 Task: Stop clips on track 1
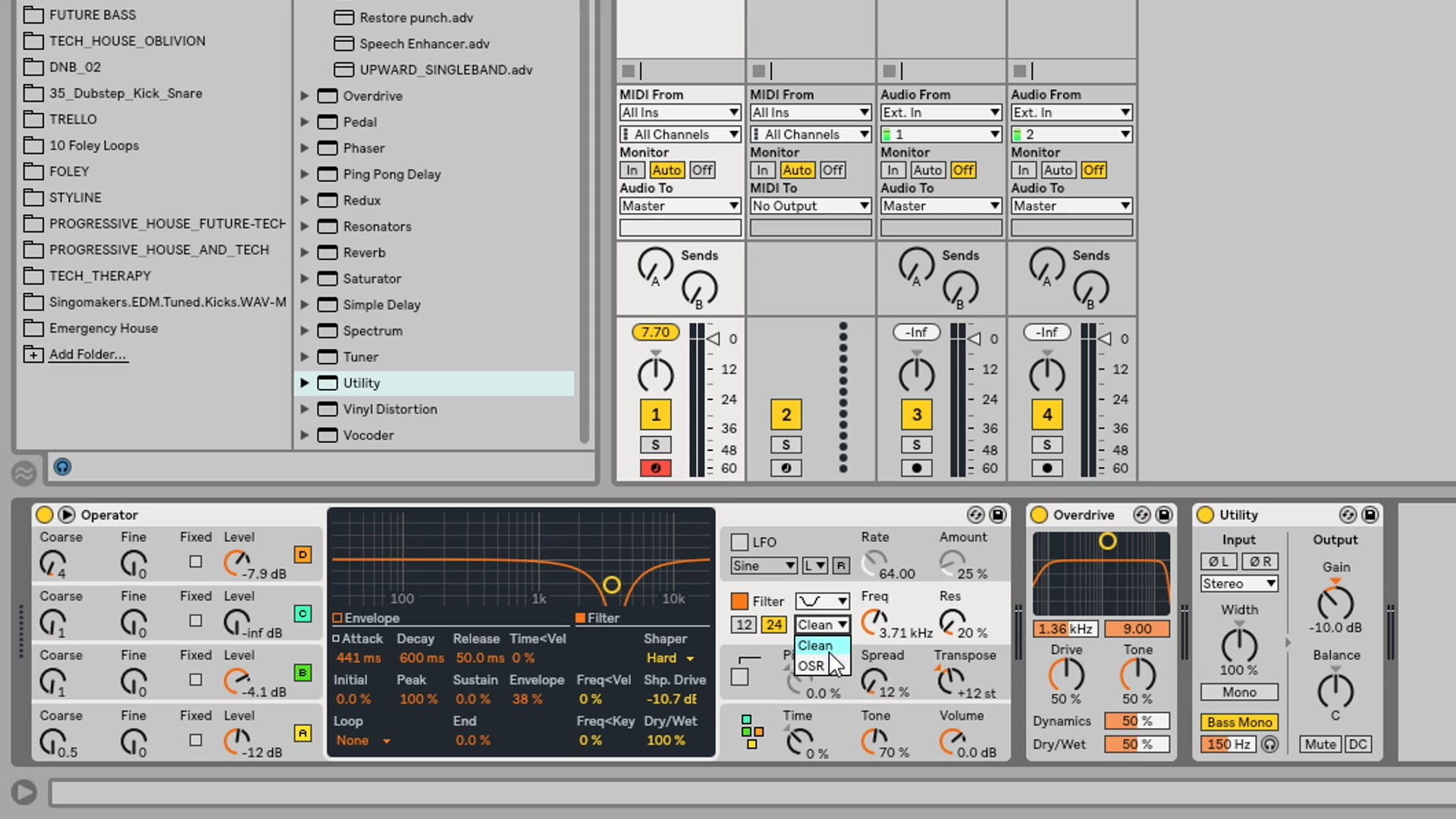628,71
